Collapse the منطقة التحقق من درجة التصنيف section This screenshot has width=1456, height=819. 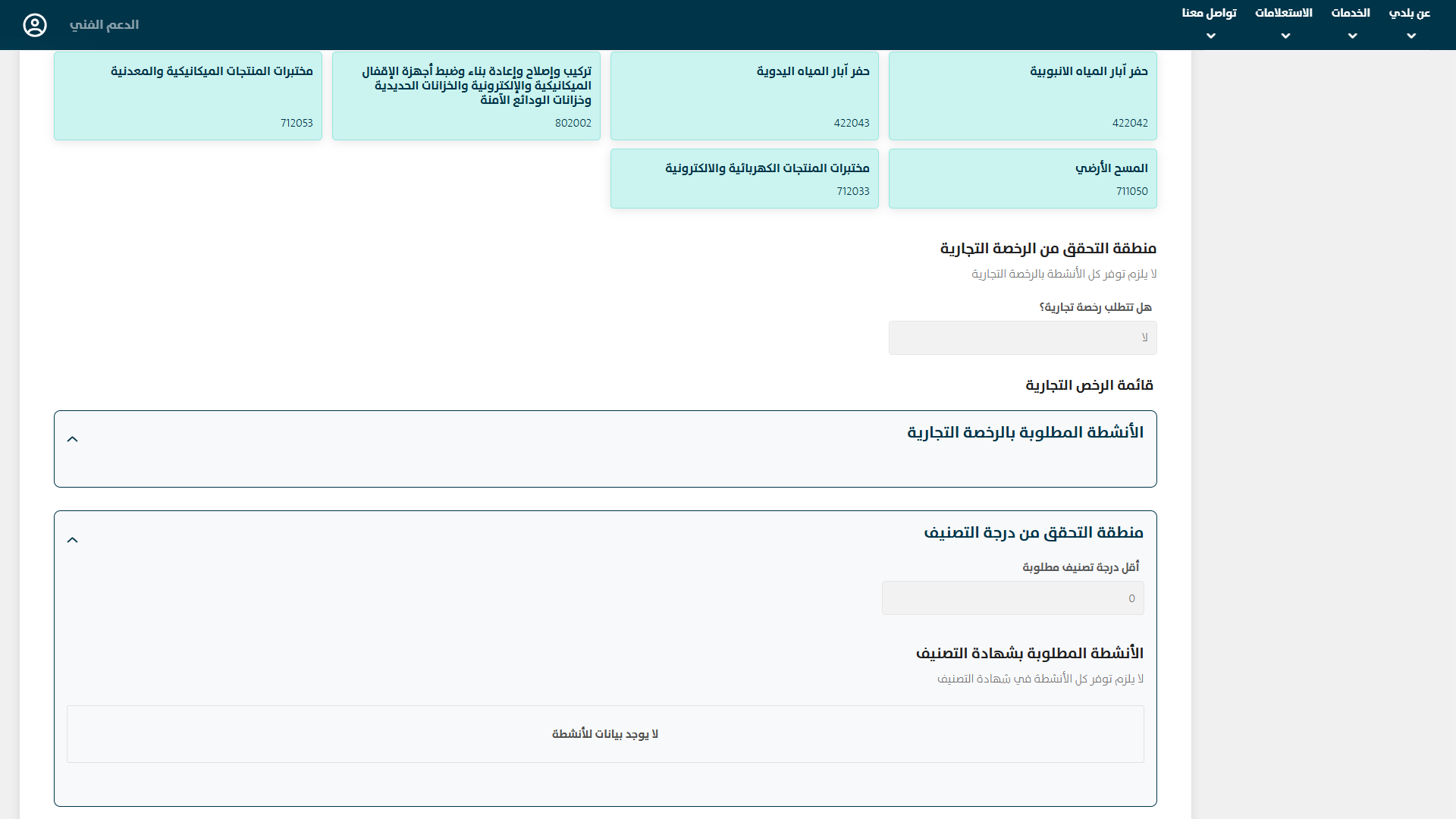pos(73,541)
